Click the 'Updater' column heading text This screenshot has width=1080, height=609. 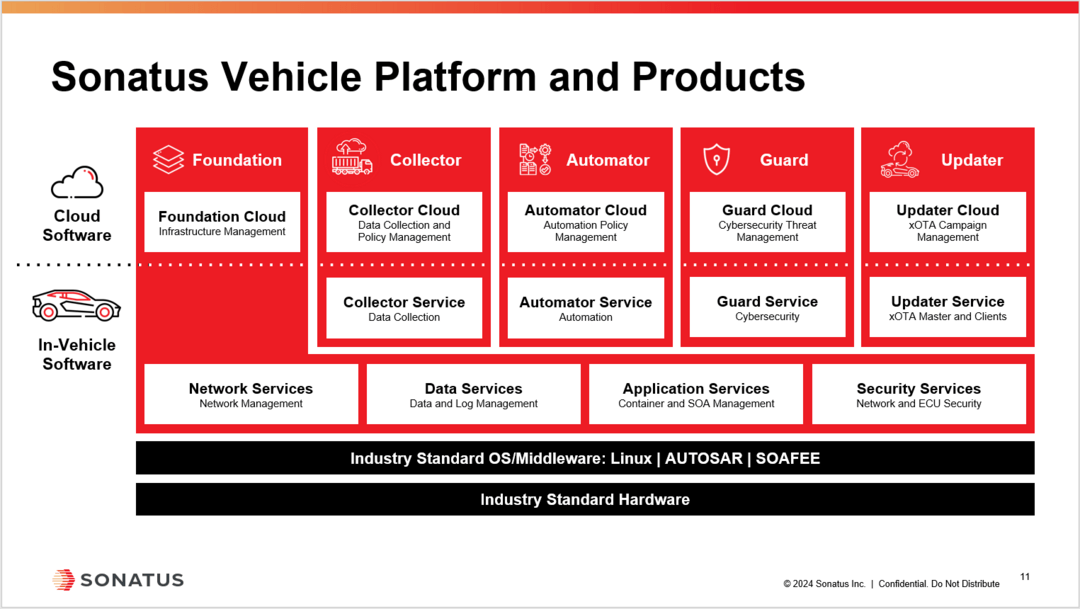(972, 160)
